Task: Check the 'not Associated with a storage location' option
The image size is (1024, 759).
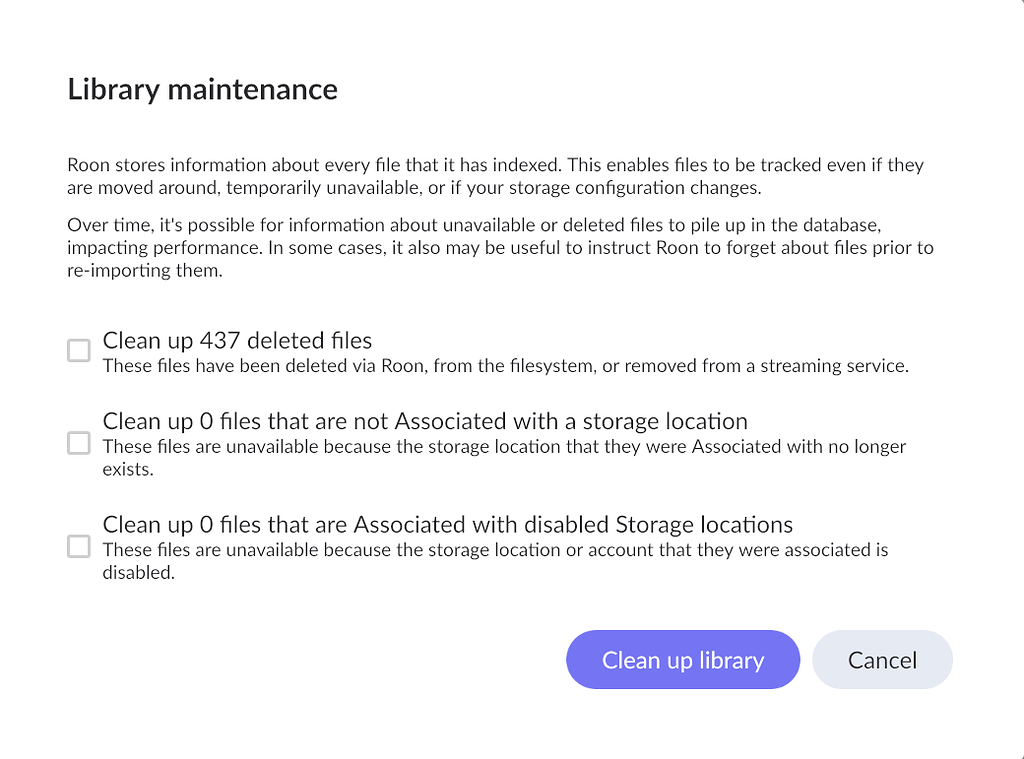Action: (x=78, y=442)
